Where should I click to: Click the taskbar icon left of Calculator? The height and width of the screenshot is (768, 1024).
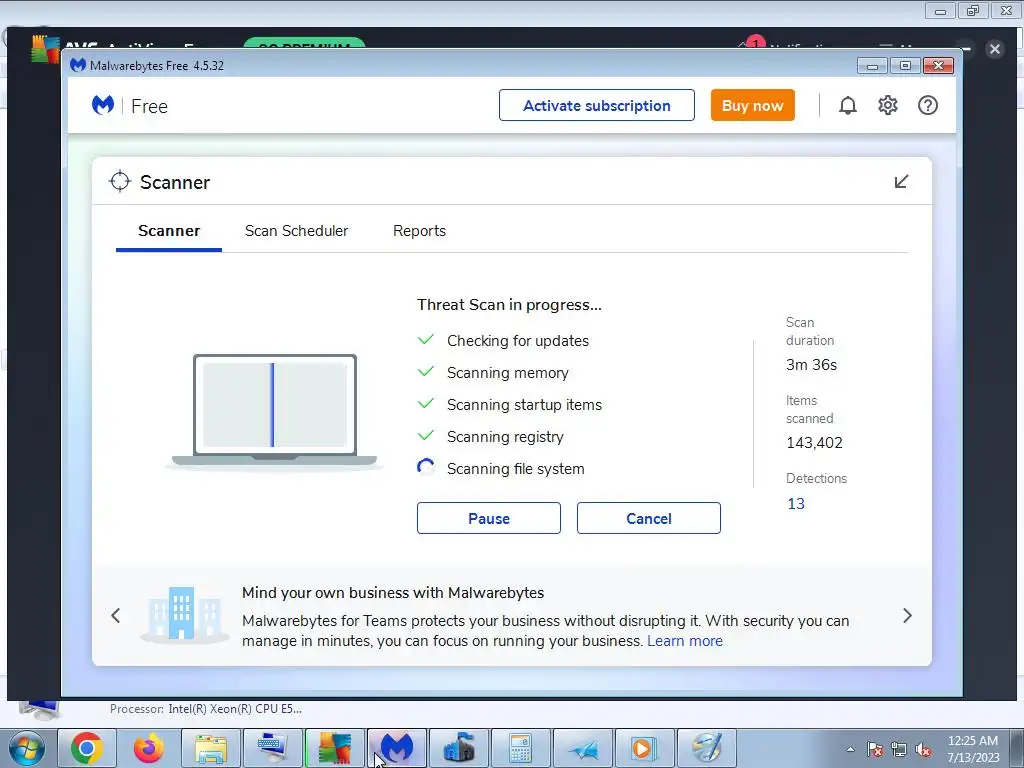458,748
